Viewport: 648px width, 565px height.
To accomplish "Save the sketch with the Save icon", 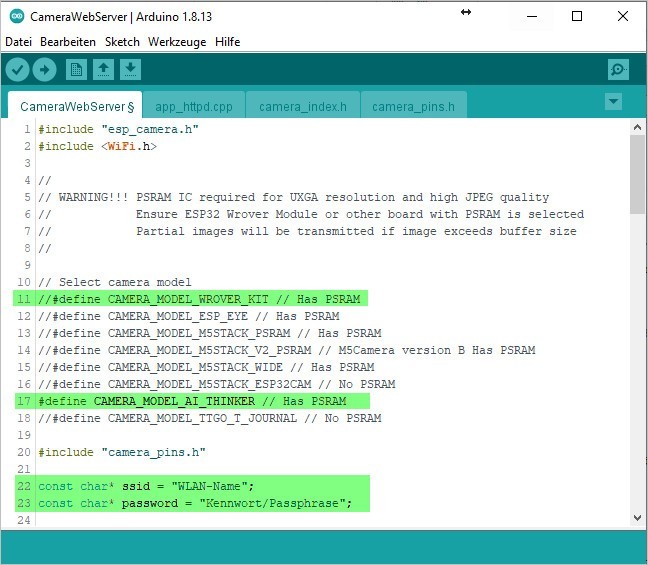I will (x=130, y=69).
